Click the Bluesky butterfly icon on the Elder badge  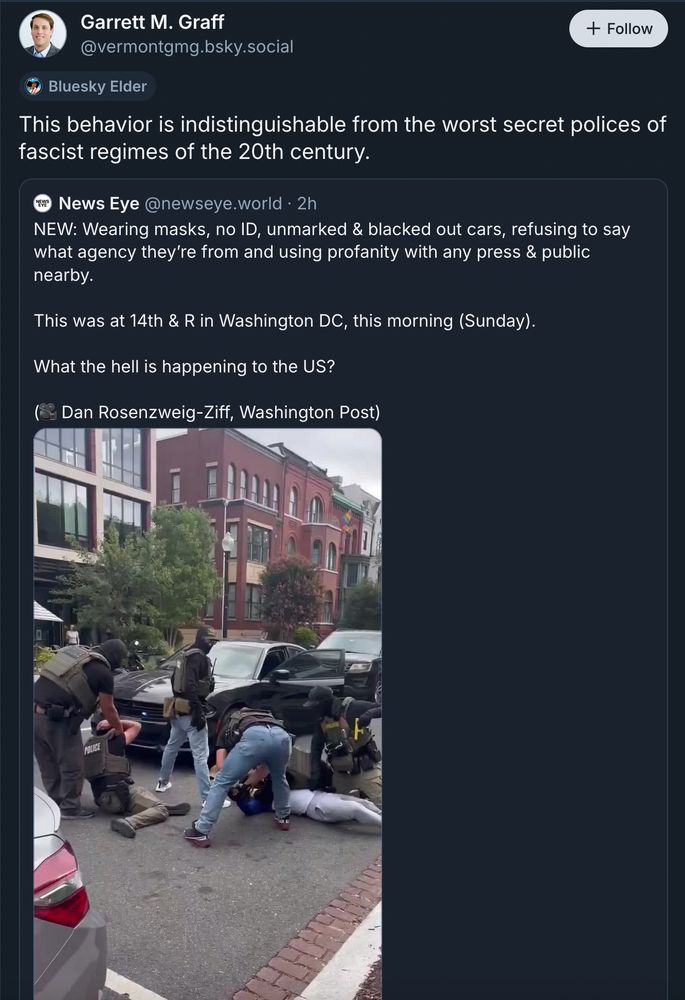coord(31,86)
